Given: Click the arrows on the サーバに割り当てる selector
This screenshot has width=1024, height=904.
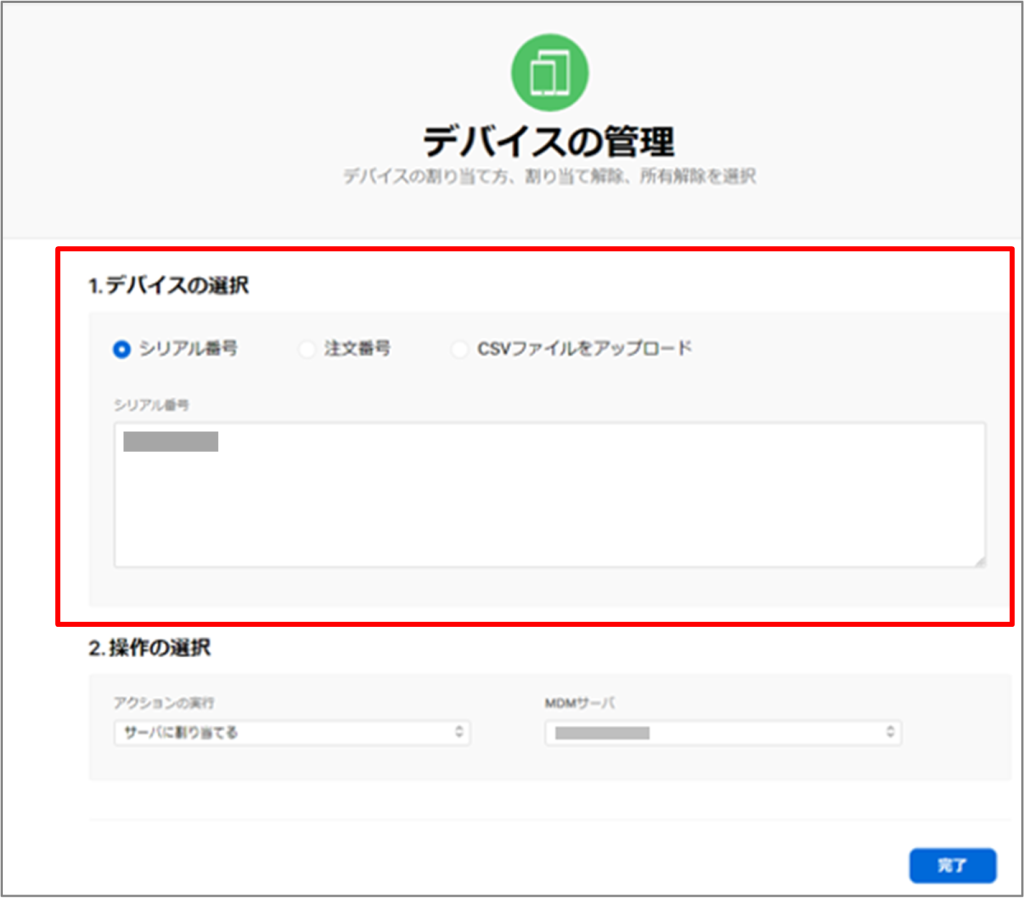Looking at the screenshot, I should [x=459, y=733].
